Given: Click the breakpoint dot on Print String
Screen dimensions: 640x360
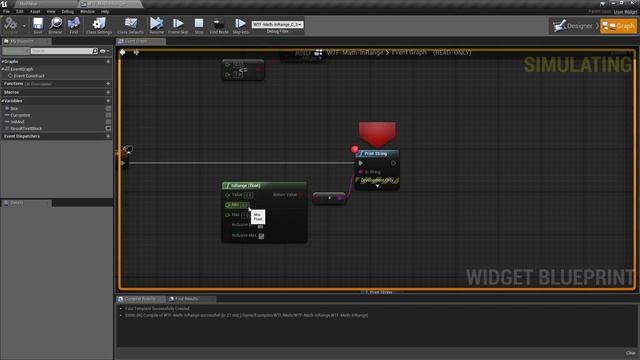Looking at the screenshot, I should tap(355, 149).
